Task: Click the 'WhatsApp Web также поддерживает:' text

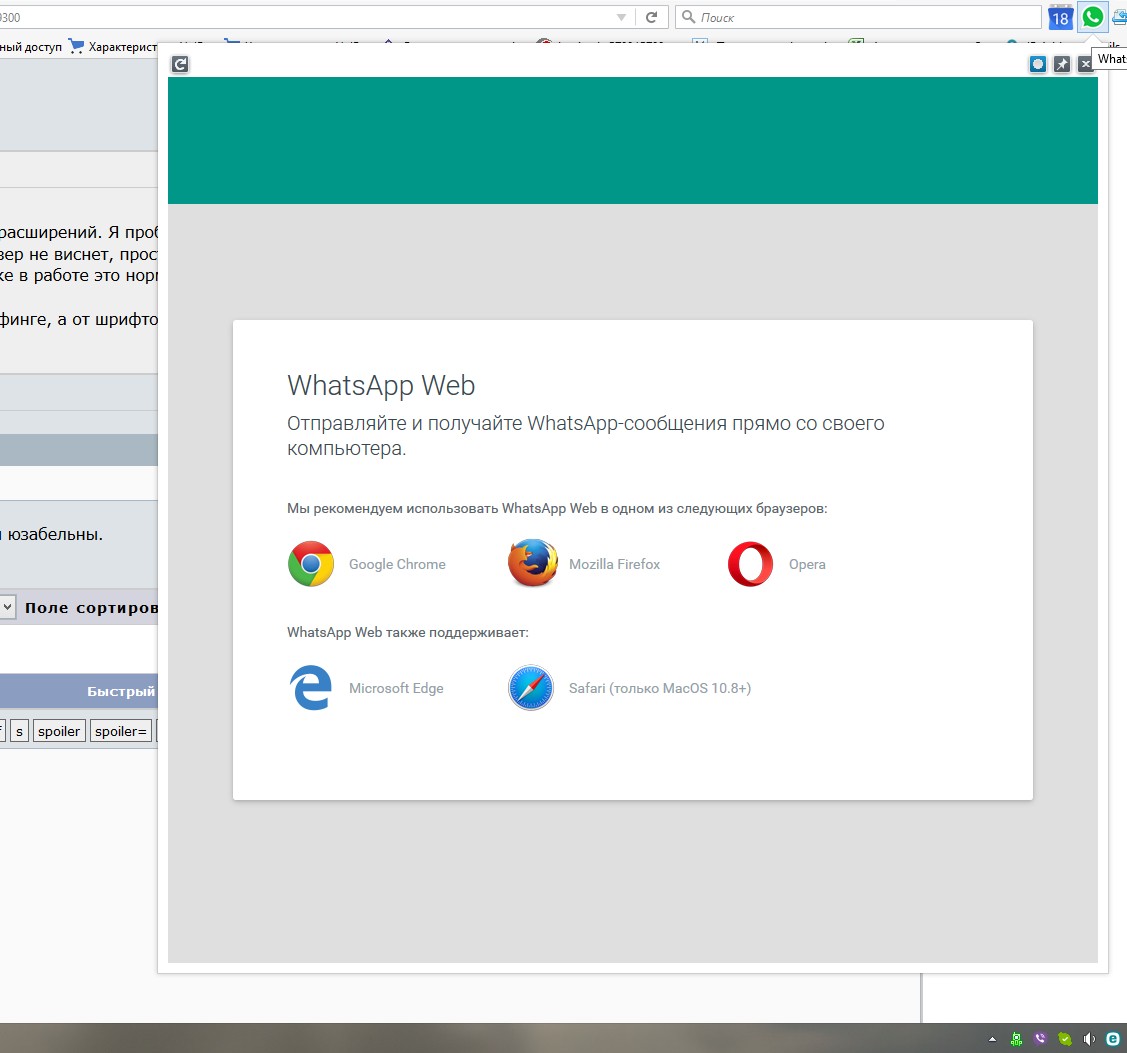Action: 408,633
